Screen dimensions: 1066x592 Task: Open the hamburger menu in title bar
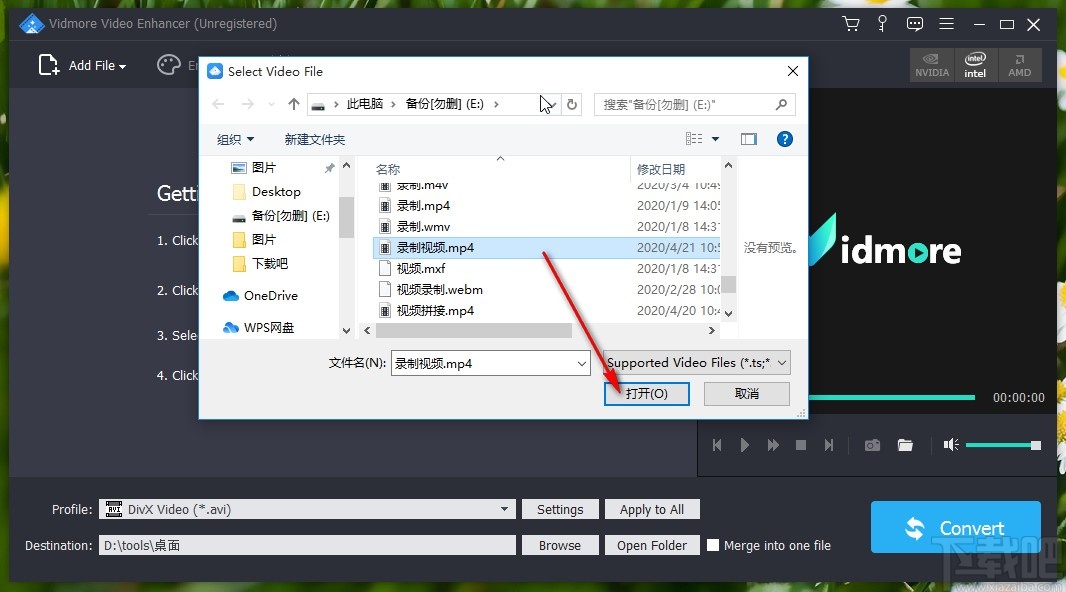(x=946, y=24)
